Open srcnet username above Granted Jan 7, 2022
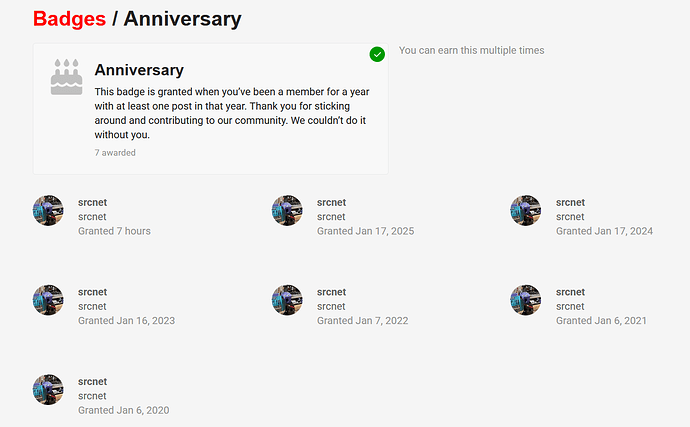The height and width of the screenshot is (427, 690). pos(333,292)
